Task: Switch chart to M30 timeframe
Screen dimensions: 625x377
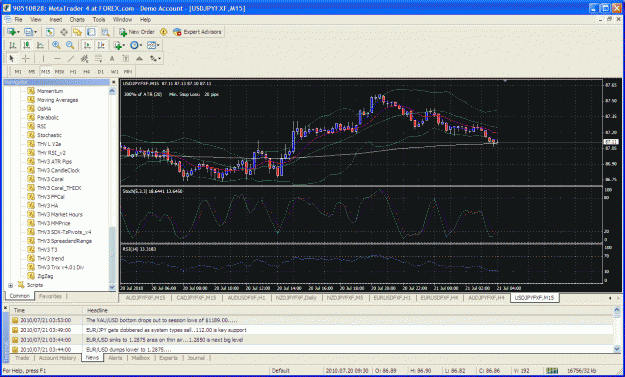Action: click(59, 72)
